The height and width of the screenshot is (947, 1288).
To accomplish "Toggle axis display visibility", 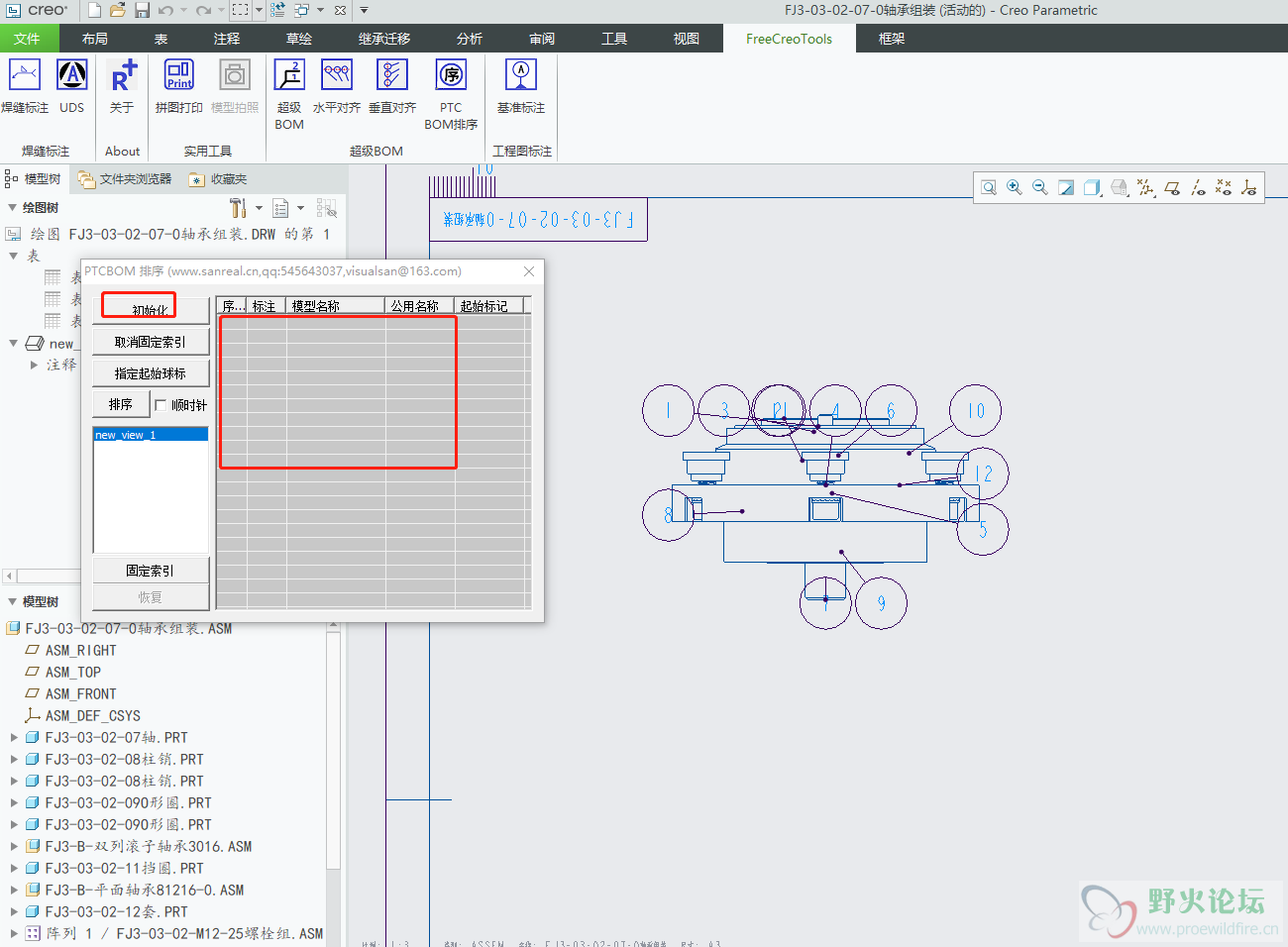I will [1198, 187].
